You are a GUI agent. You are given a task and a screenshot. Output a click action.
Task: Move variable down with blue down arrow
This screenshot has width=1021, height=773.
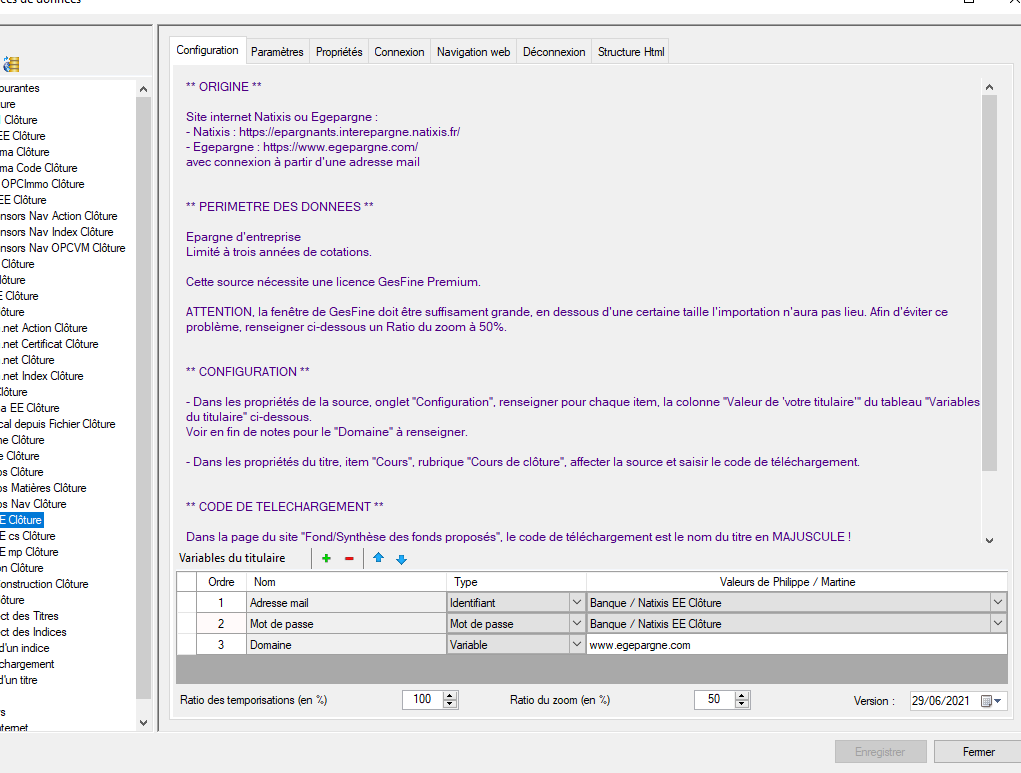pos(401,559)
